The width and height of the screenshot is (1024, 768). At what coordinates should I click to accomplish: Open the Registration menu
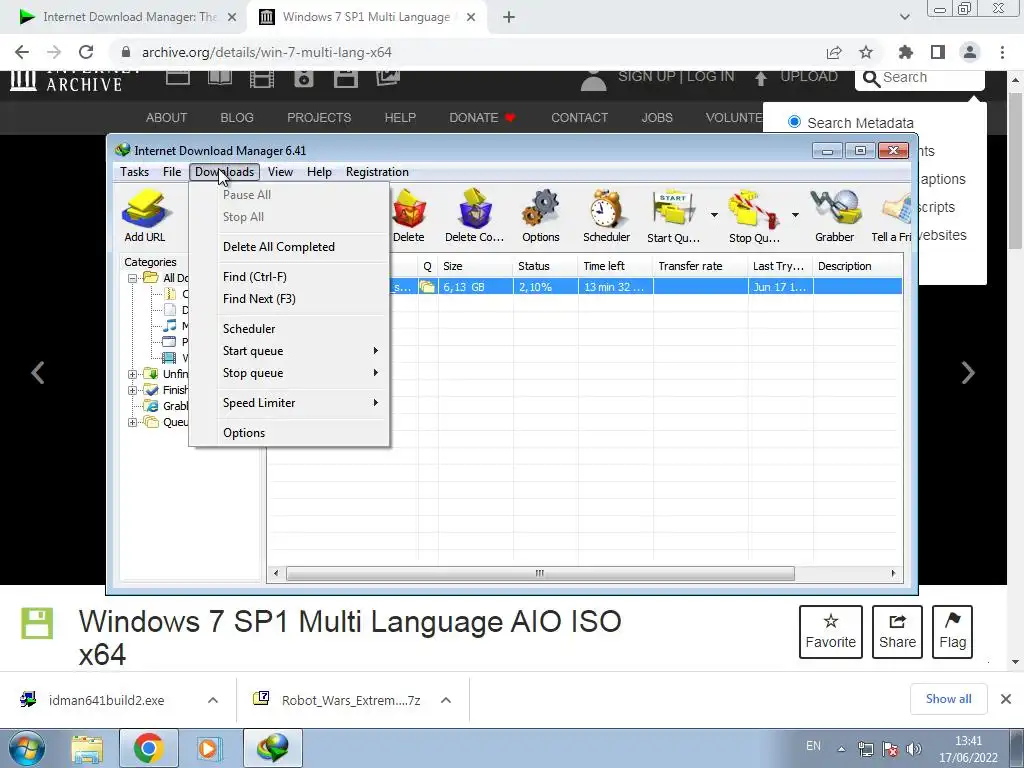pos(377,172)
